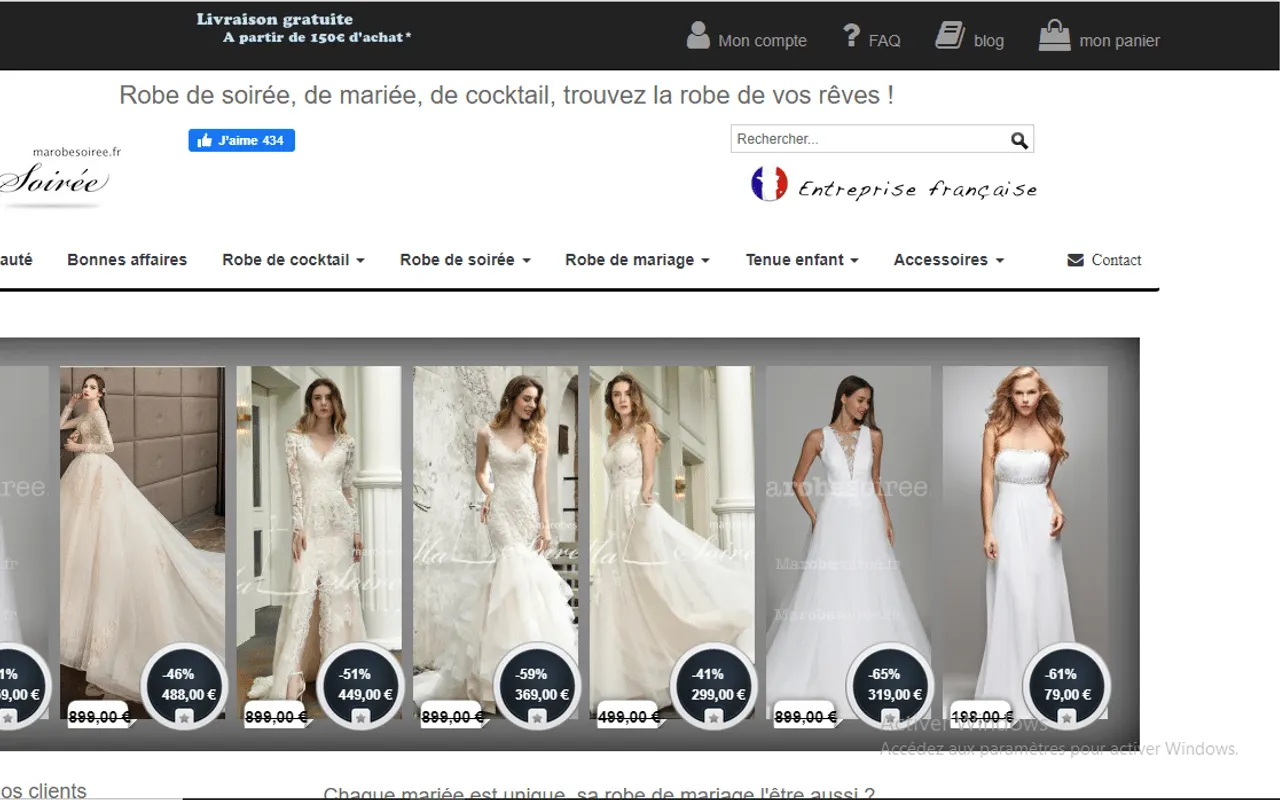Expand the Robe de cocktail menu
Screen dimensions: 1280x800
point(293,260)
